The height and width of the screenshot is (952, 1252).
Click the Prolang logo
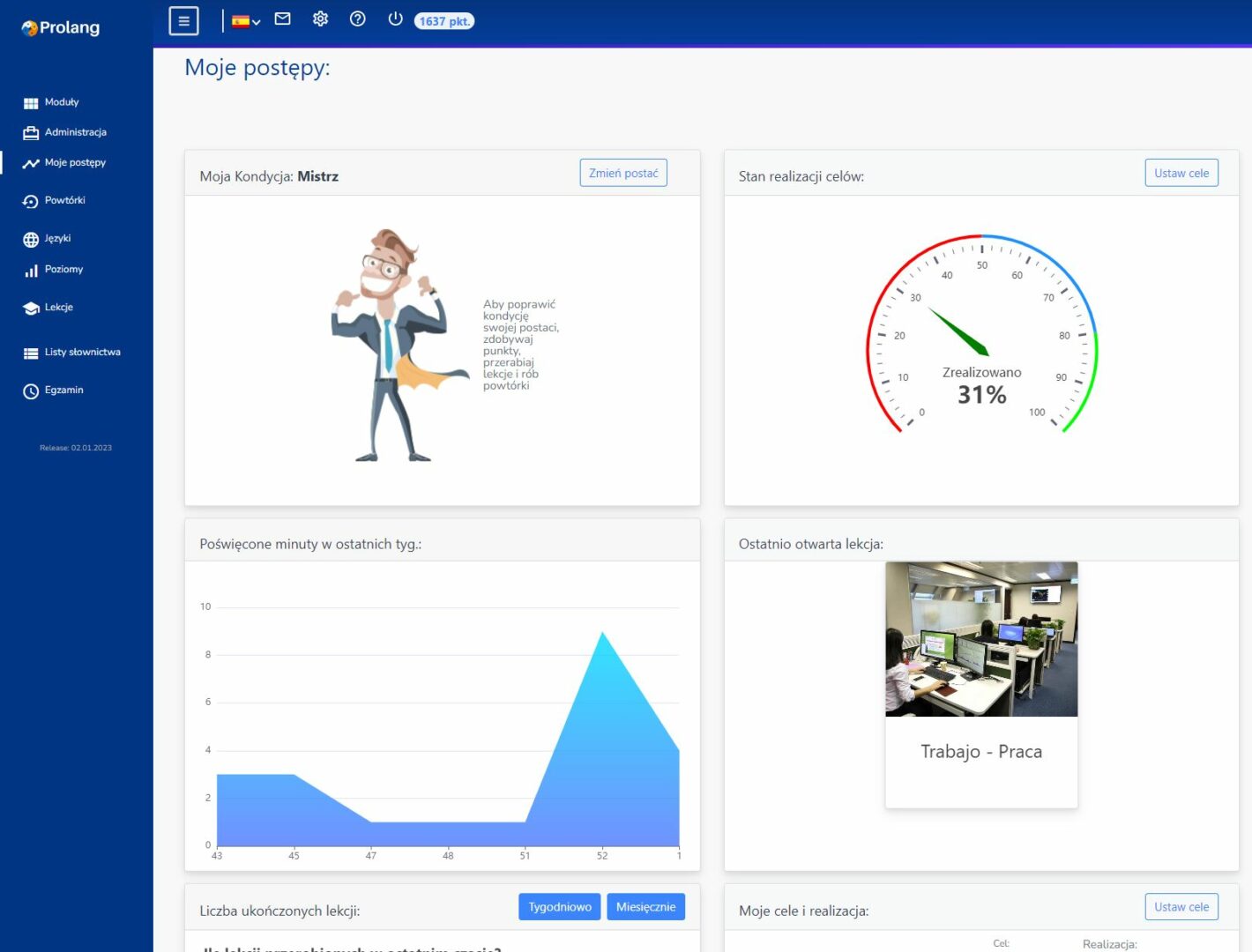(61, 28)
